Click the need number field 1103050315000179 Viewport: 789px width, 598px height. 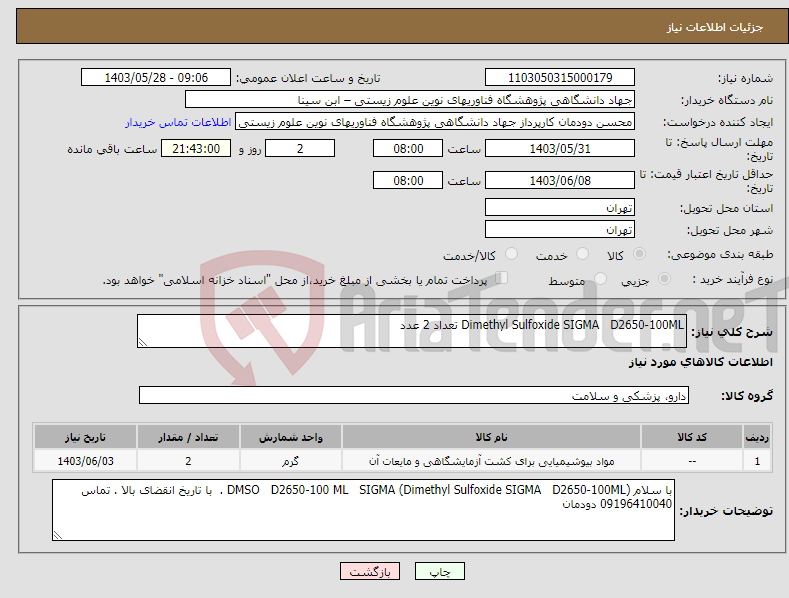click(x=560, y=78)
